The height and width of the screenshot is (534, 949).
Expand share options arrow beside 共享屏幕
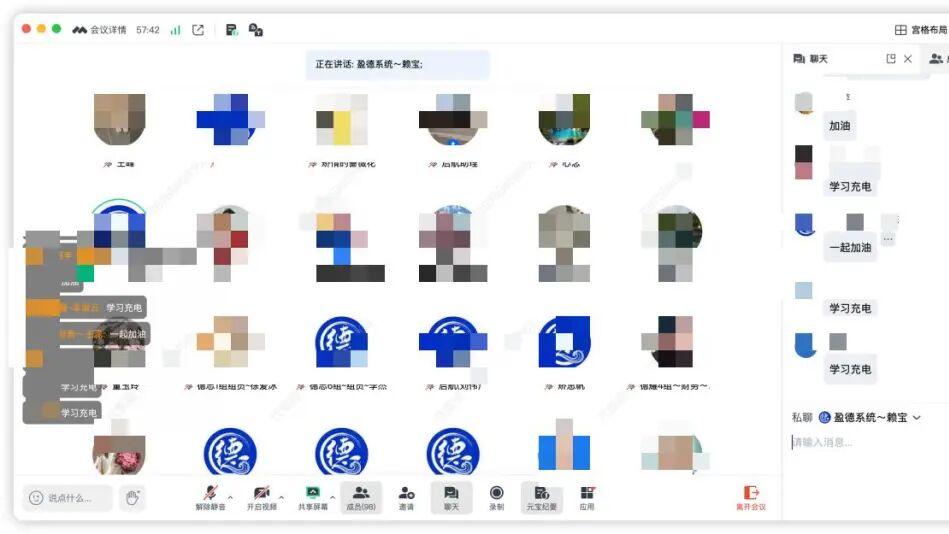[333, 498]
